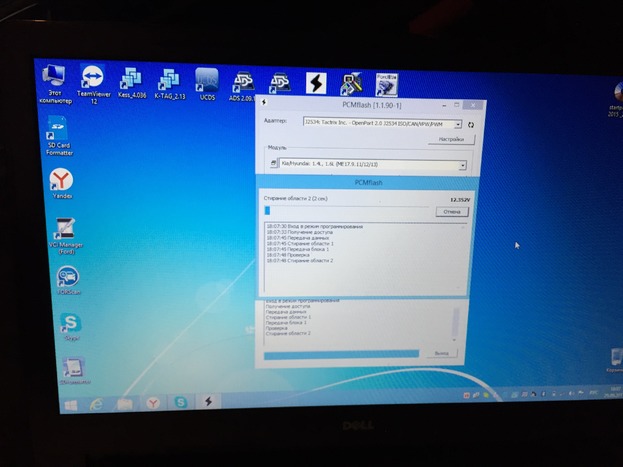Image resolution: width=623 pixels, height=467 pixels.
Task: Open the UCDS desktop icon
Action: coord(206,81)
